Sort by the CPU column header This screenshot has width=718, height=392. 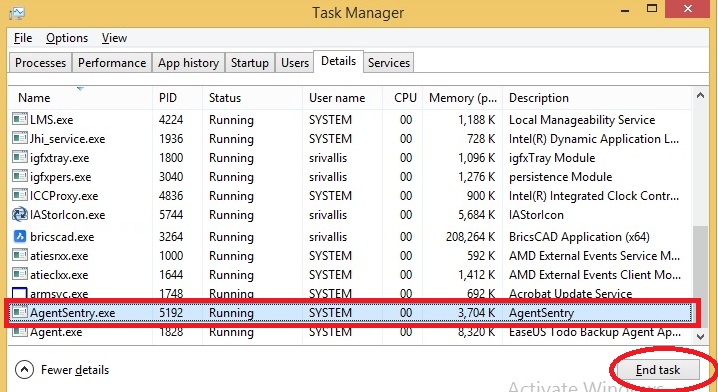(x=403, y=98)
